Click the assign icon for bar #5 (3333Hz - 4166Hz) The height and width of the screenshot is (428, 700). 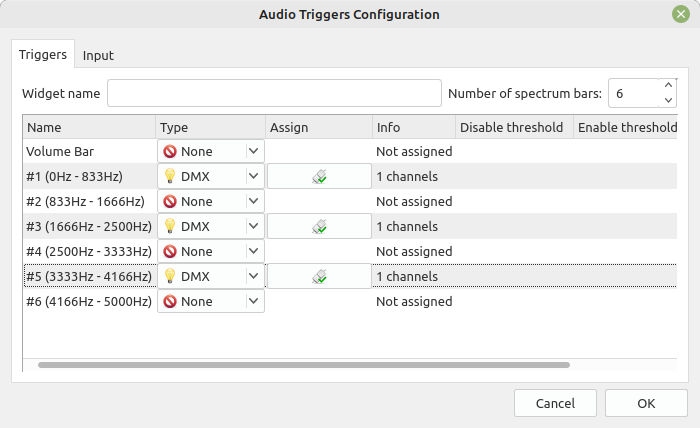[x=319, y=276]
